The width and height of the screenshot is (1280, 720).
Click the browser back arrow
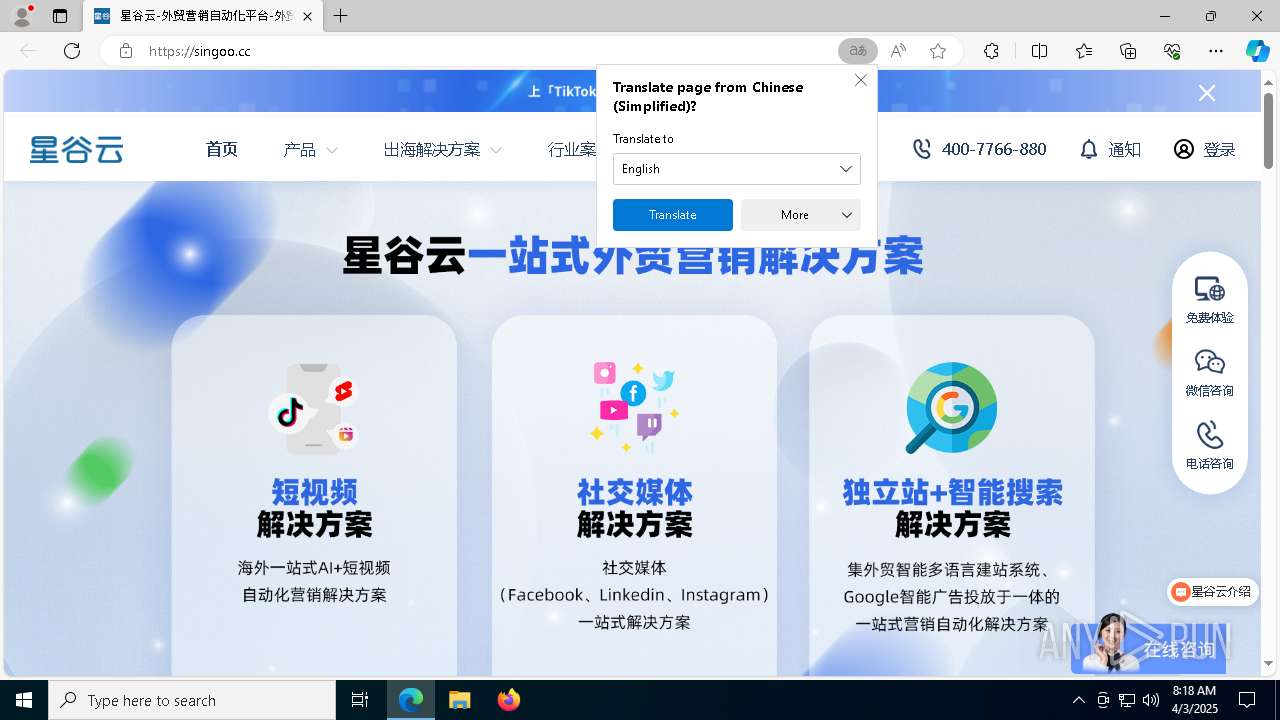[x=28, y=51]
